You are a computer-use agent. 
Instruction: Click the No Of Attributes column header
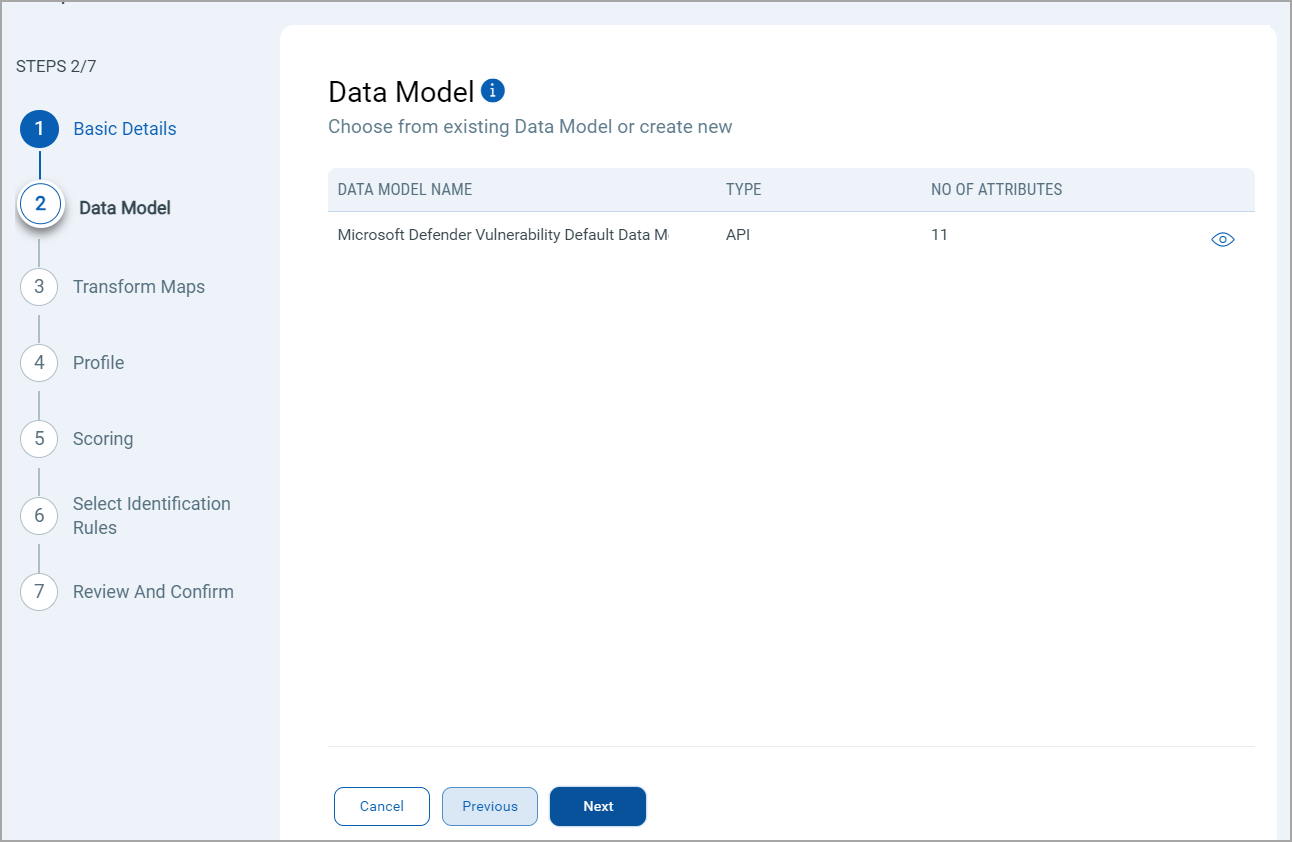[996, 190]
